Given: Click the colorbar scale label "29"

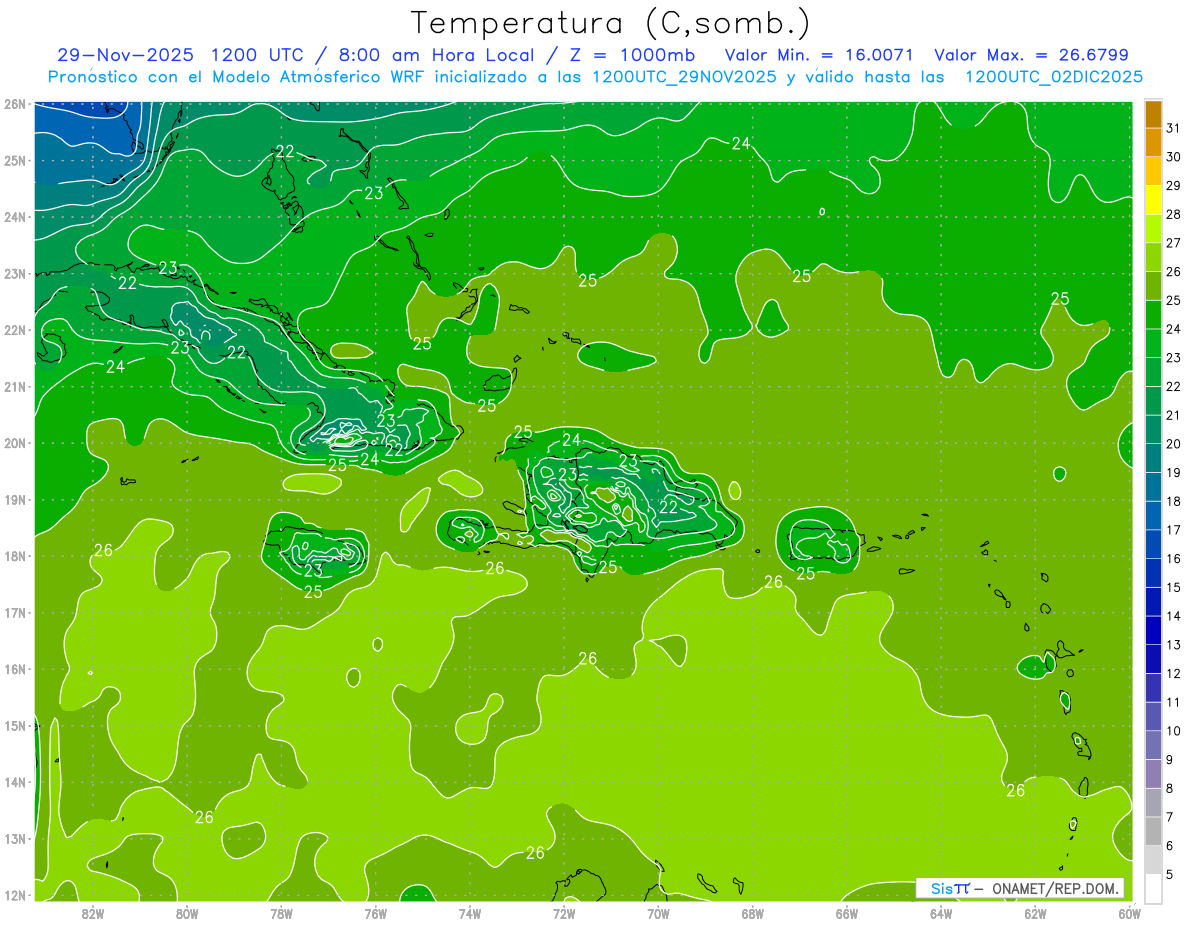Looking at the screenshot, I should click(x=1174, y=185).
